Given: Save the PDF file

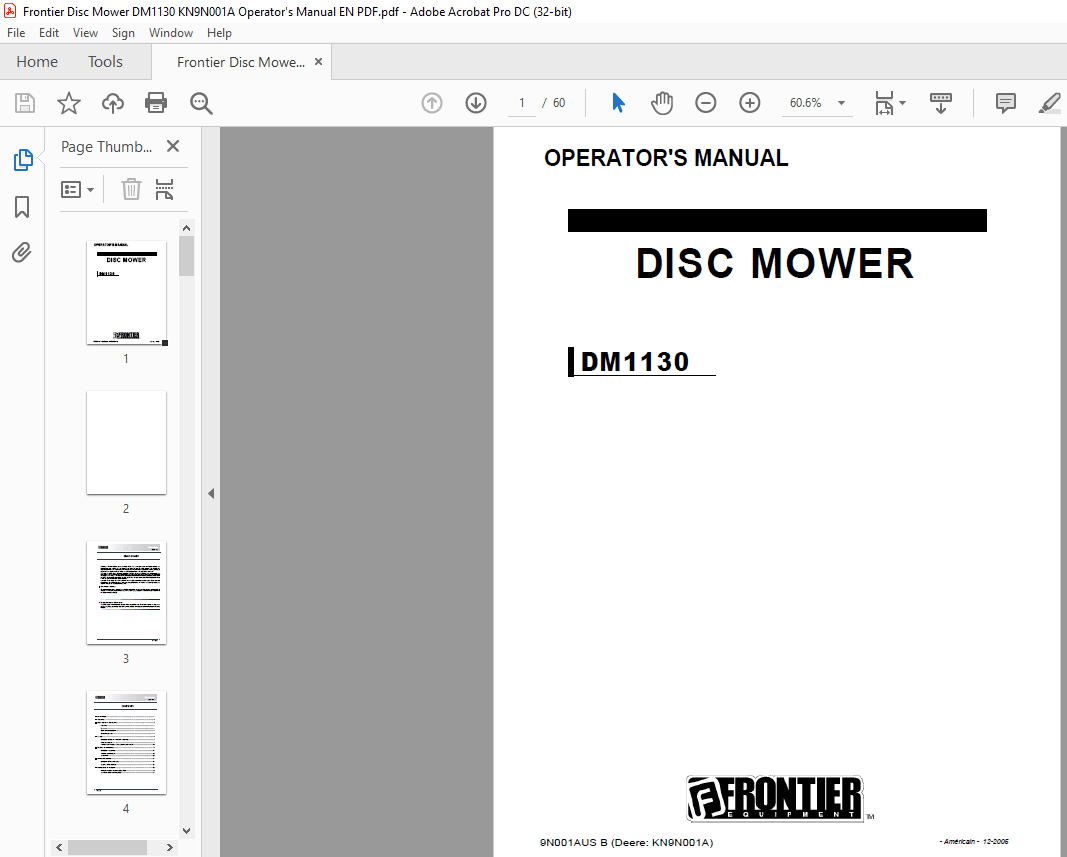Looking at the screenshot, I should [24, 103].
